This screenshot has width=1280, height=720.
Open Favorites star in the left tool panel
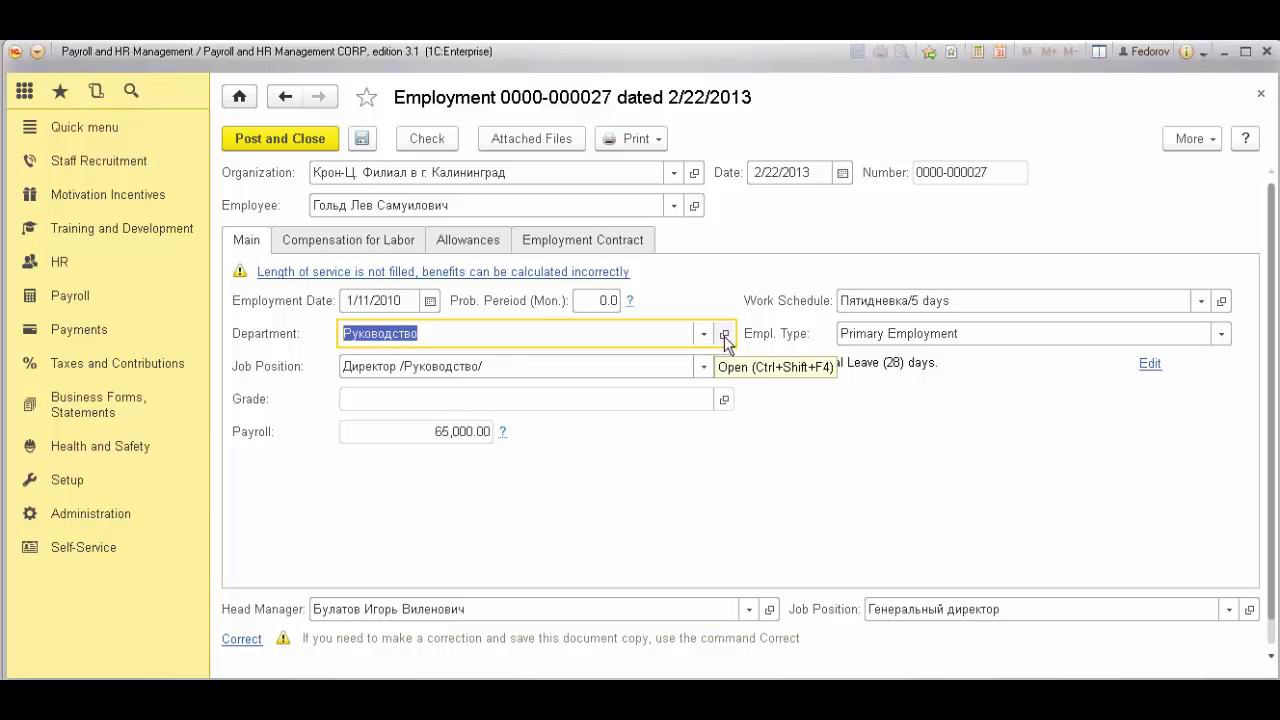click(60, 91)
